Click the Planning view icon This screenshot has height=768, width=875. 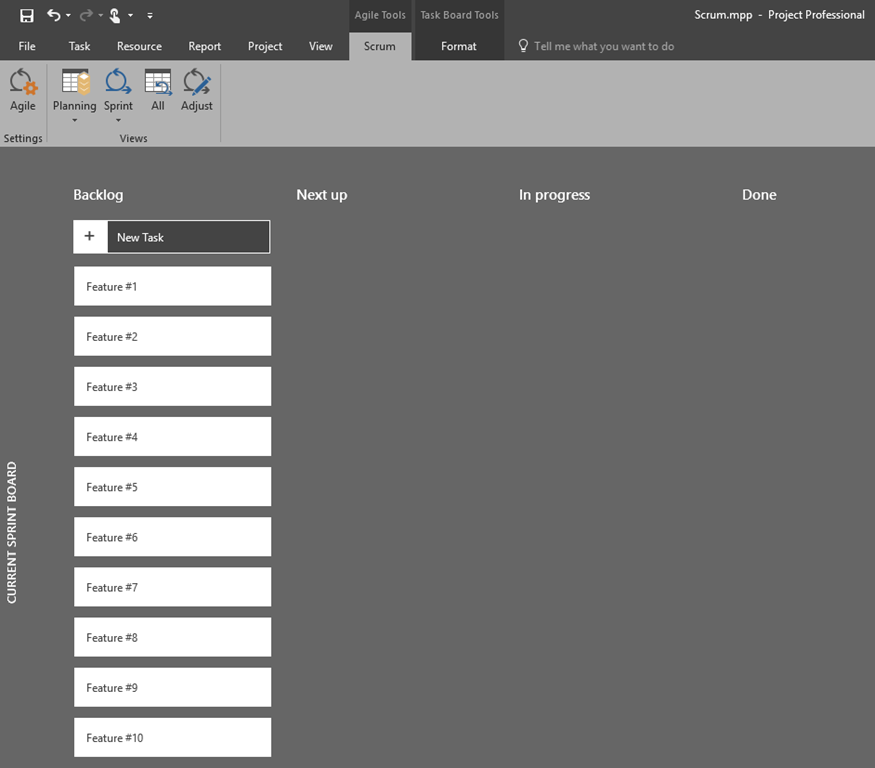[x=75, y=83]
